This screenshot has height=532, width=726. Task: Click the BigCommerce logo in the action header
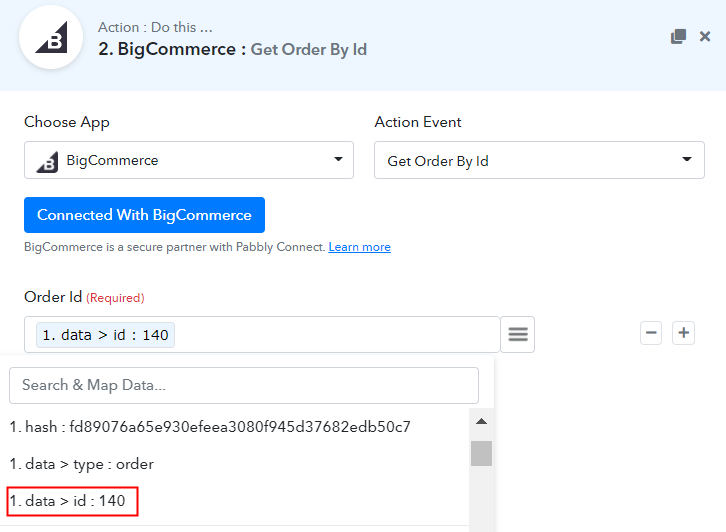point(51,37)
